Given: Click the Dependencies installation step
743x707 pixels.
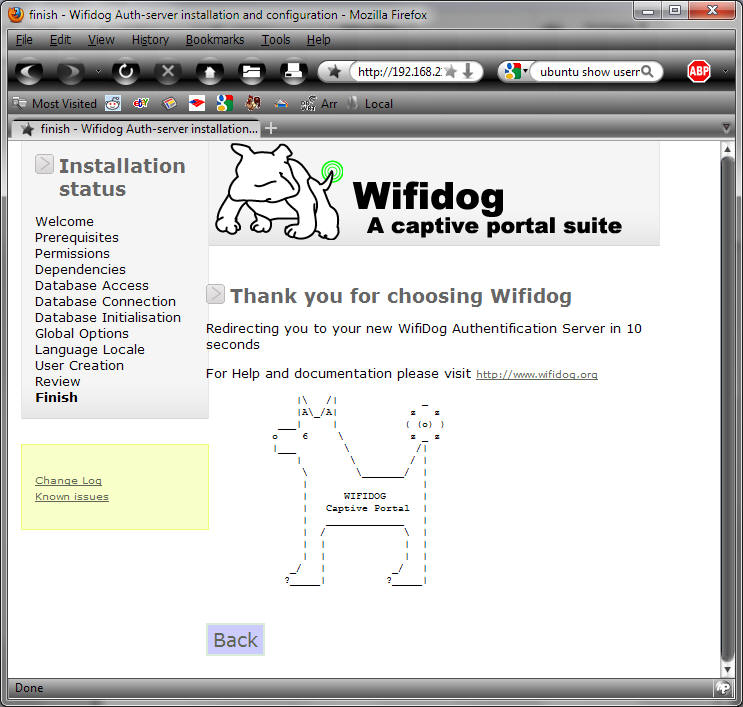Looking at the screenshot, I should pyautogui.click(x=80, y=269).
